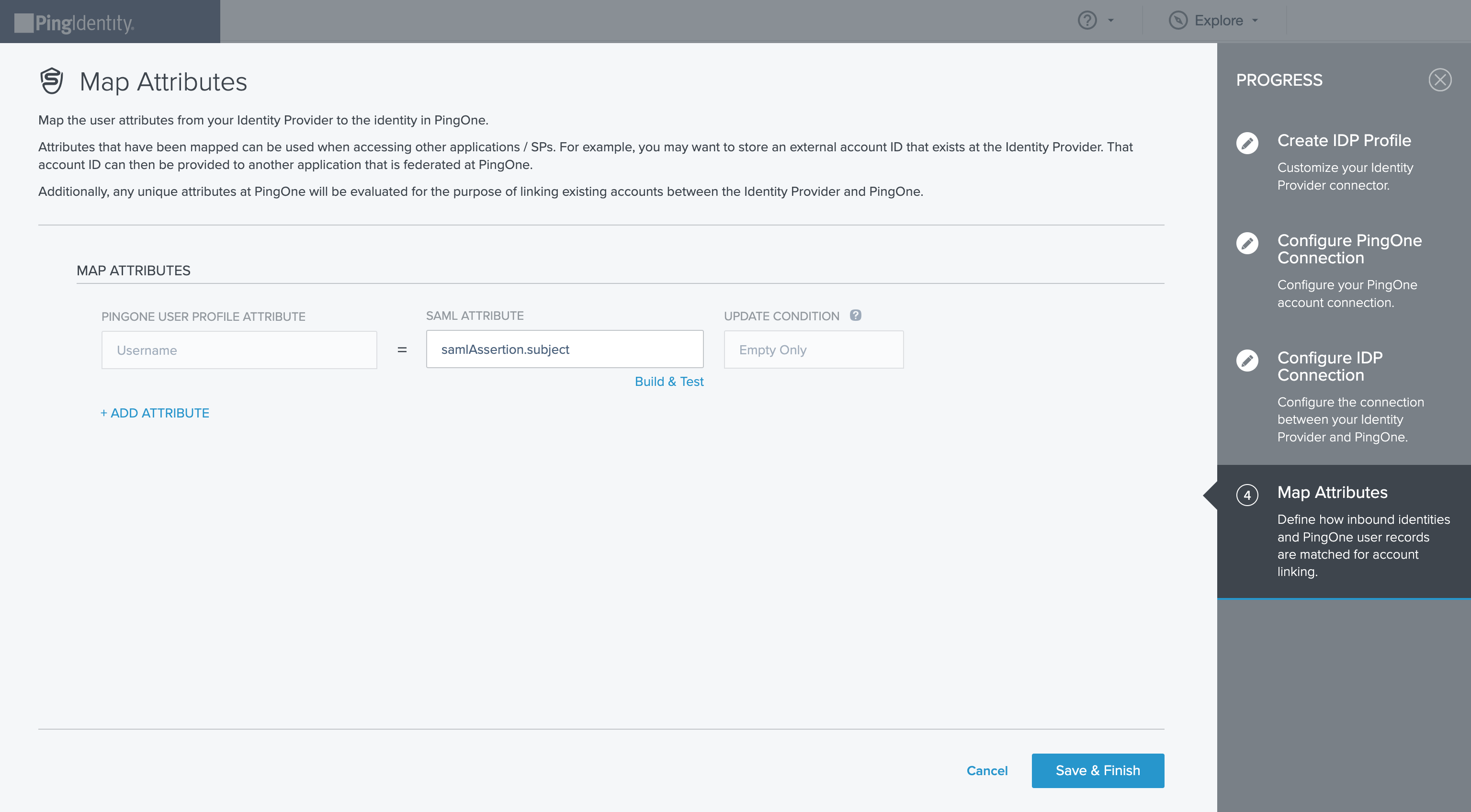Click the Ping Identity logo
The width and height of the screenshot is (1471, 812).
point(74,21)
